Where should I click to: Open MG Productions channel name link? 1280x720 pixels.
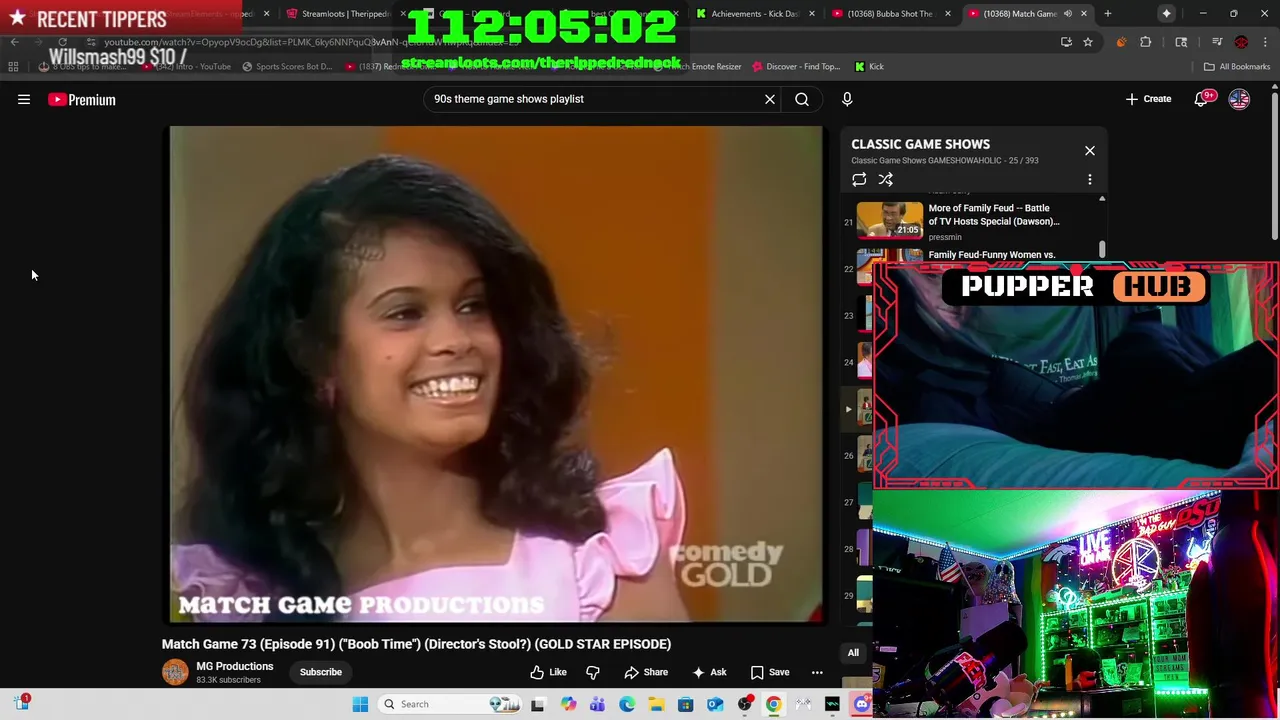tap(234, 666)
